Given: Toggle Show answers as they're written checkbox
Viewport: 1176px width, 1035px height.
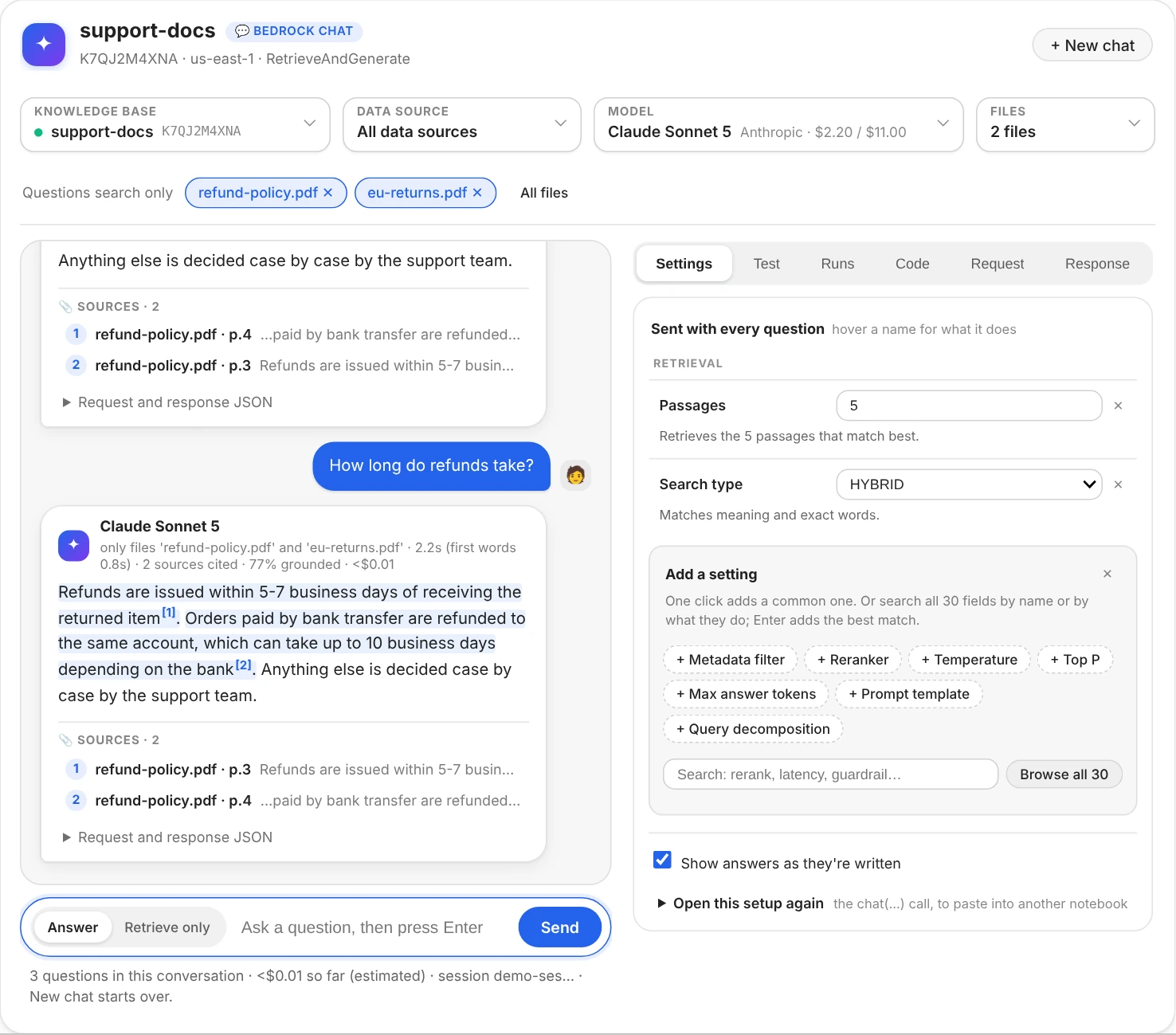Looking at the screenshot, I should [x=662, y=860].
